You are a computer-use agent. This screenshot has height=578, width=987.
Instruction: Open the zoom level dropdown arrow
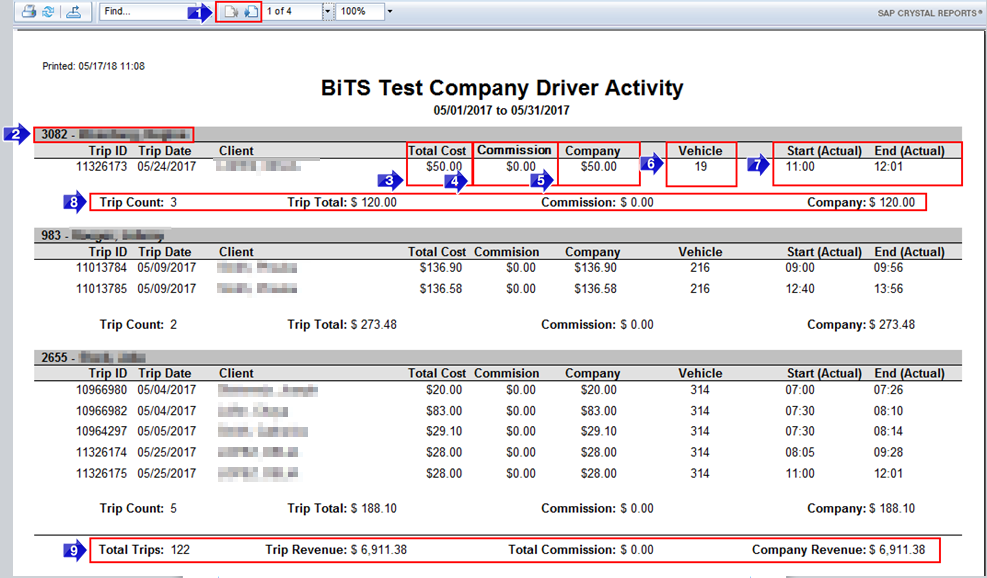click(390, 12)
